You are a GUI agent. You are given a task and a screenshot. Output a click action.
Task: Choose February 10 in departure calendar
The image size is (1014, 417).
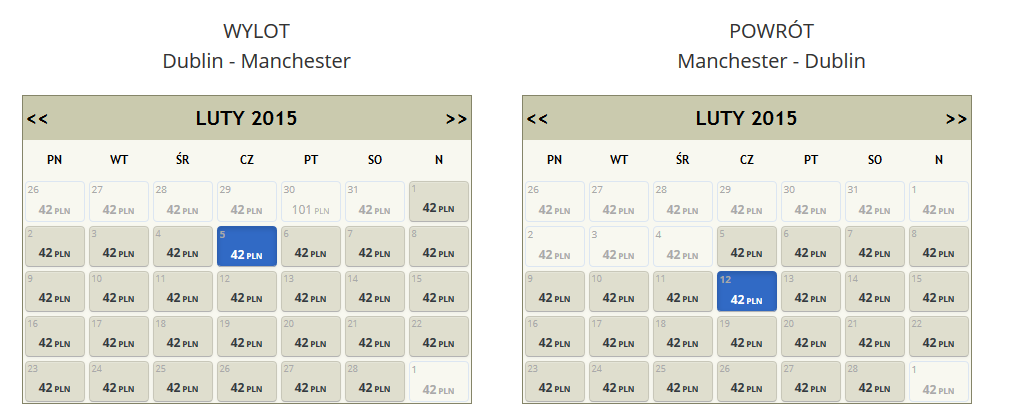[119, 292]
